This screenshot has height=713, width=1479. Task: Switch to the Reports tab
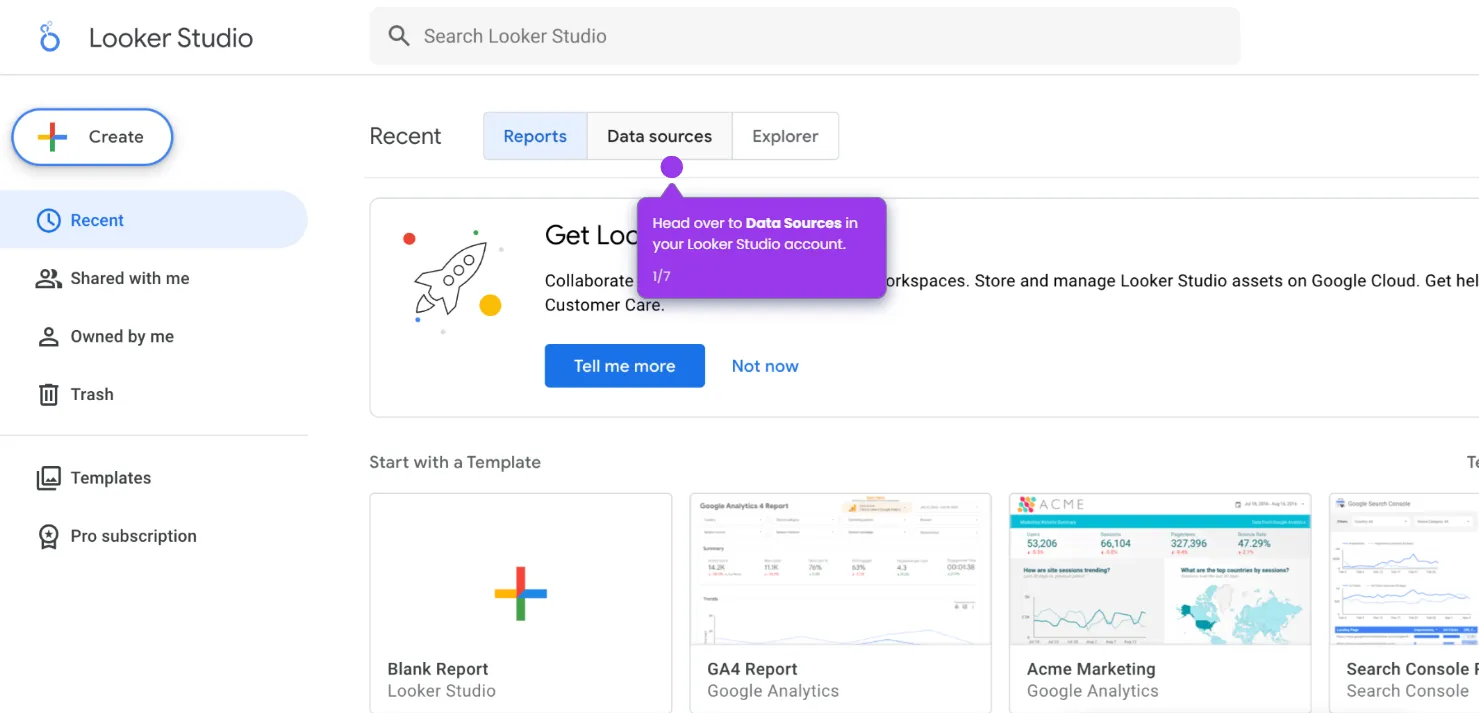(x=535, y=136)
